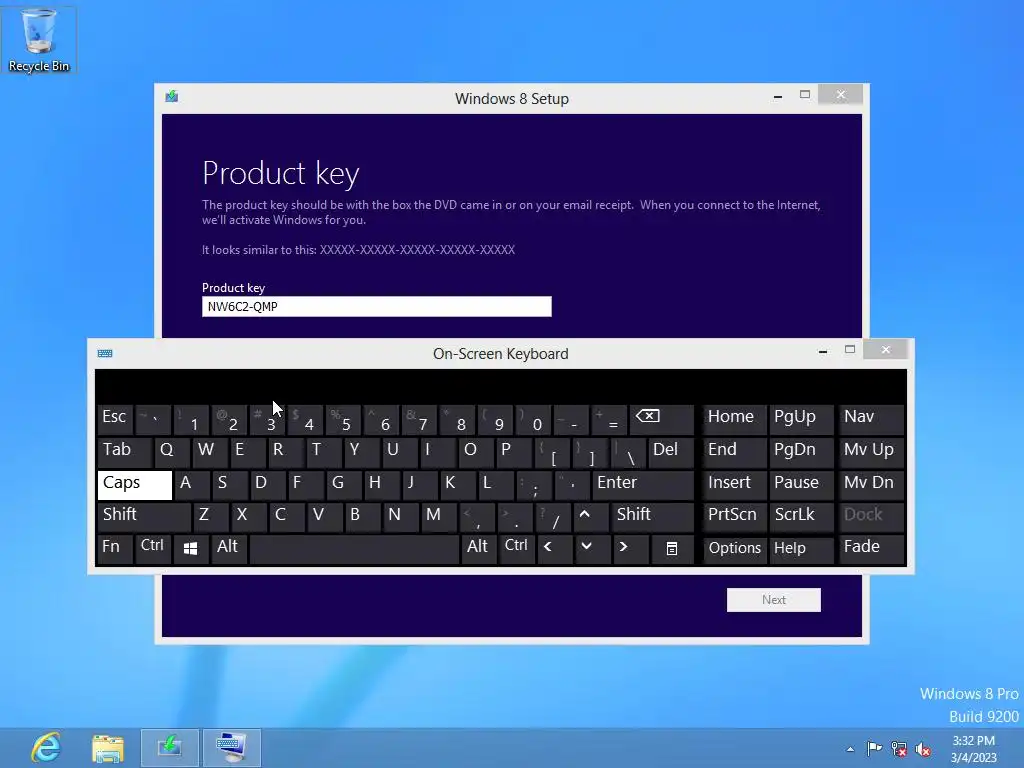The image size is (1024, 768).
Task: Click the Next button in Setup
Action: tap(773, 600)
